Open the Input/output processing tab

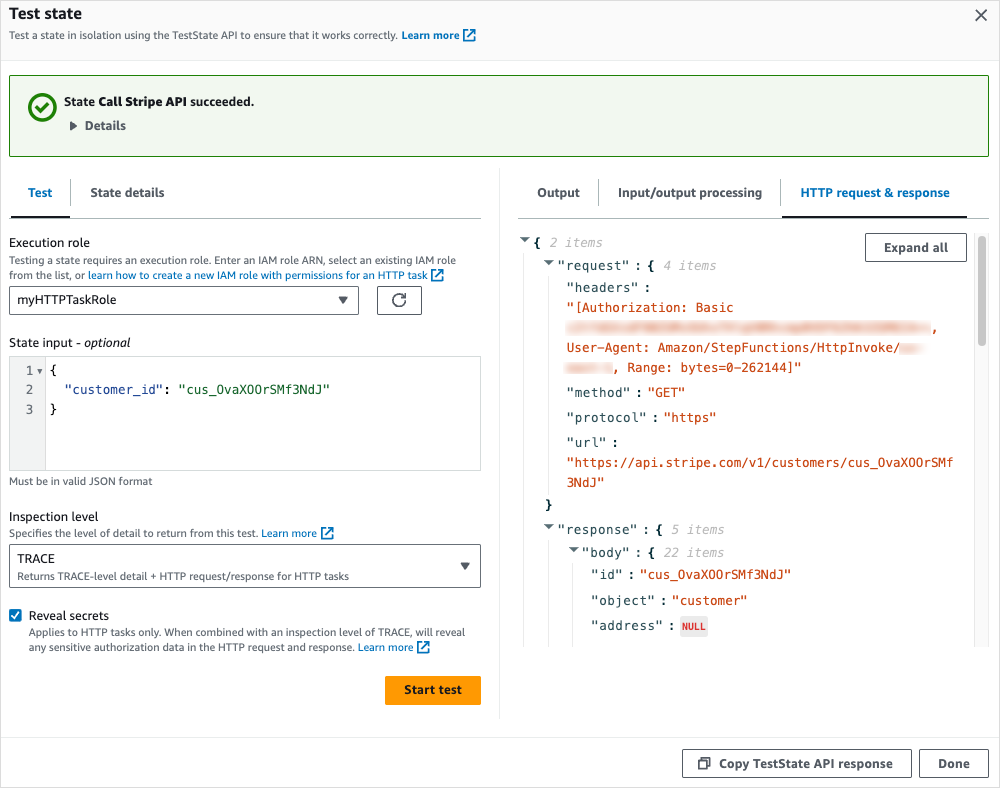(689, 192)
